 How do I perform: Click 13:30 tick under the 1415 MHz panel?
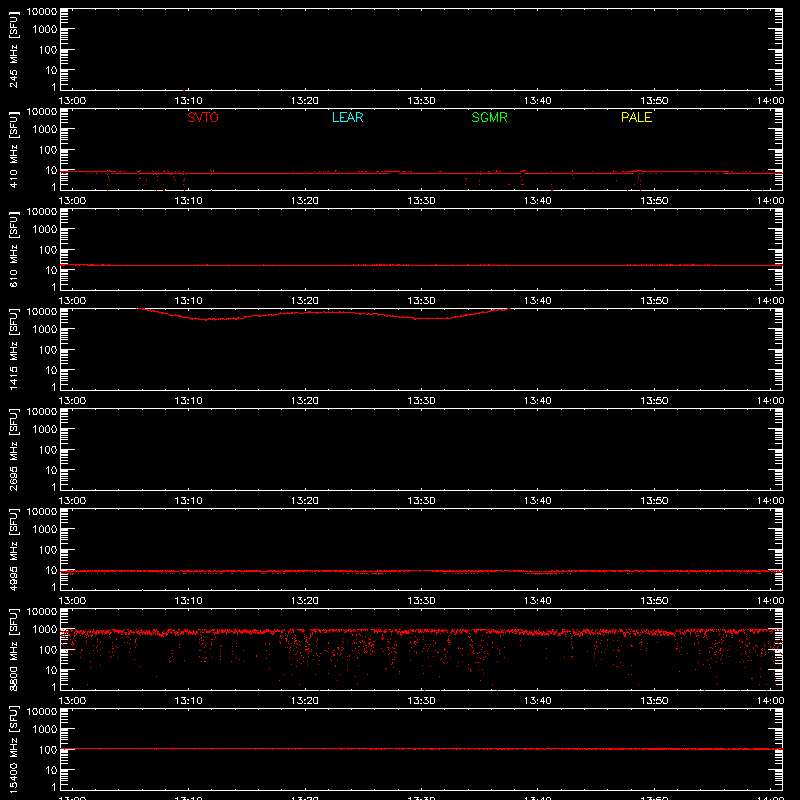click(421, 401)
